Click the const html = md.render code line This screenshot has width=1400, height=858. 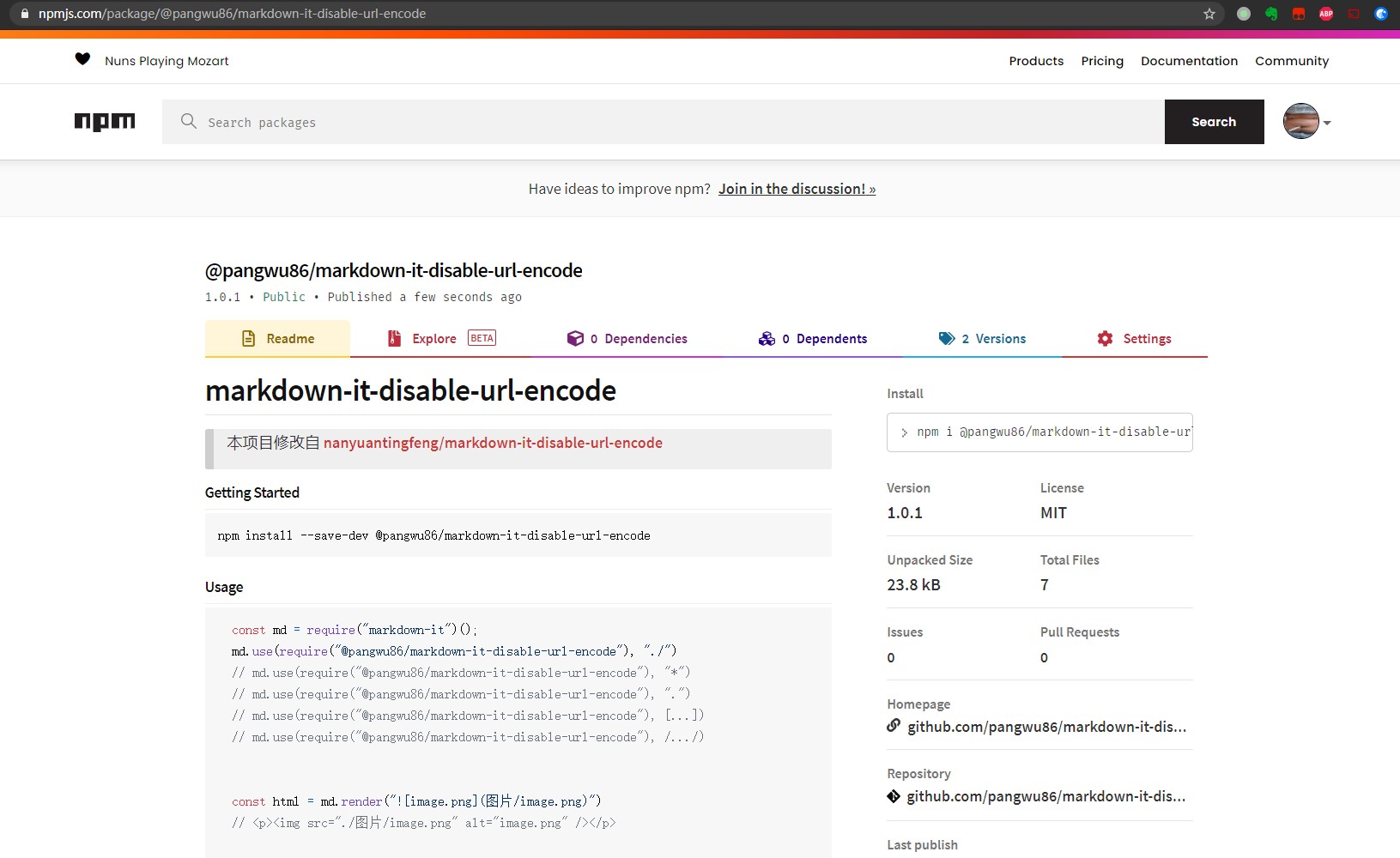(416, 801)
